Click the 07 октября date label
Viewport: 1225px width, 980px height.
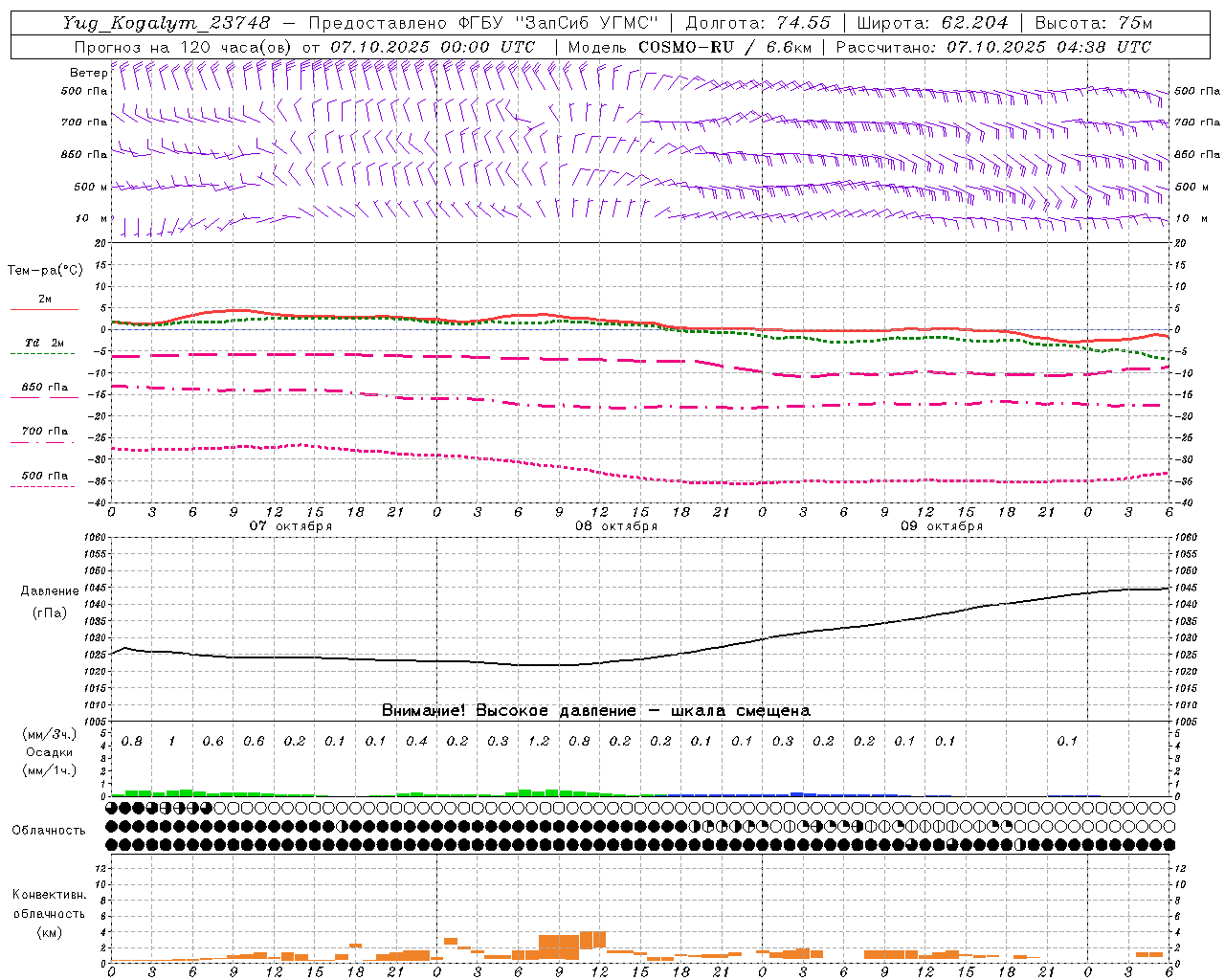(x=291, y=526)
